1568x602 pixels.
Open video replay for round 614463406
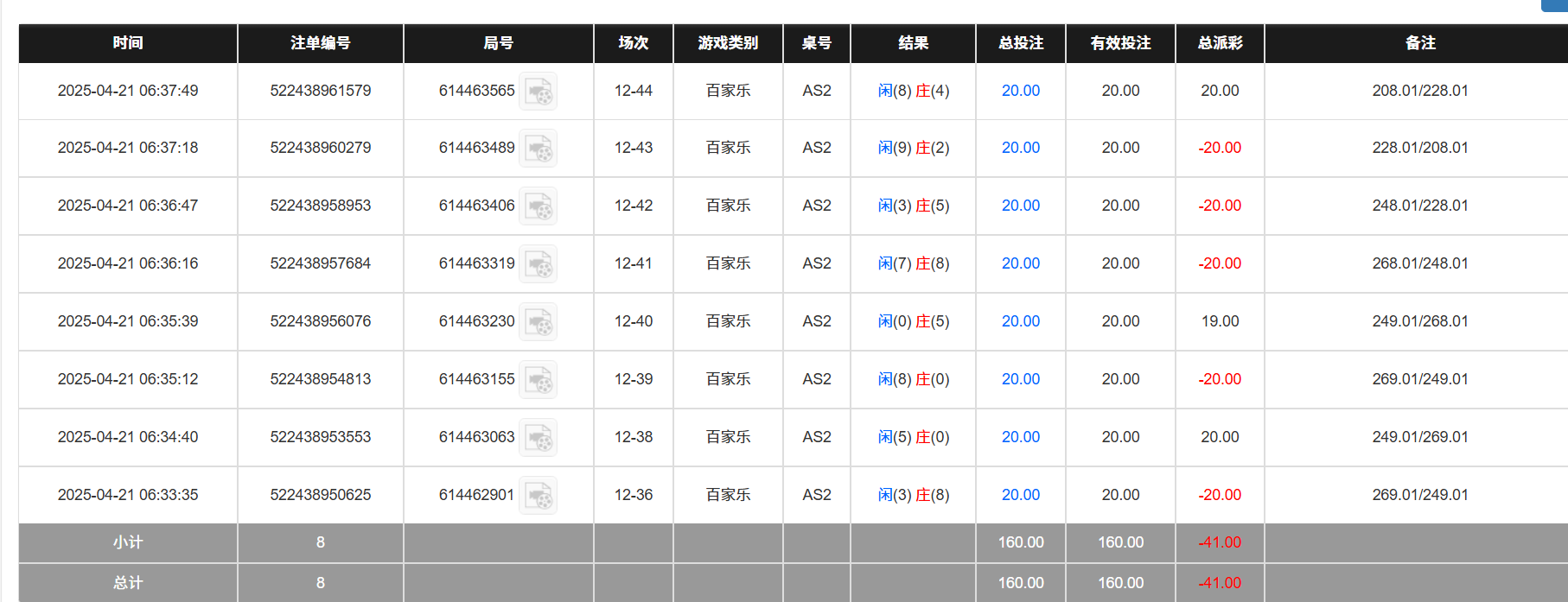[x=540, y=206]
